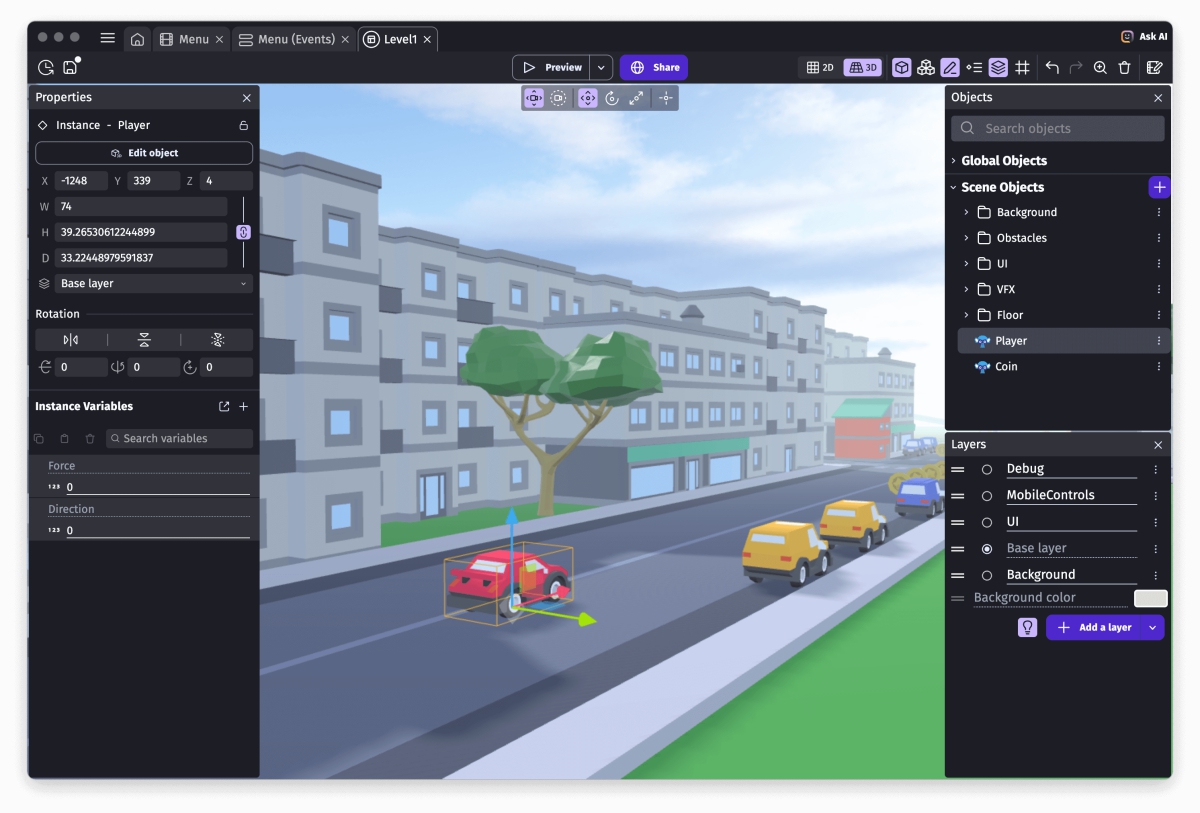Click the Background color swatch
Viewport: 1200px width, 813px height.
coord(1150,598)
